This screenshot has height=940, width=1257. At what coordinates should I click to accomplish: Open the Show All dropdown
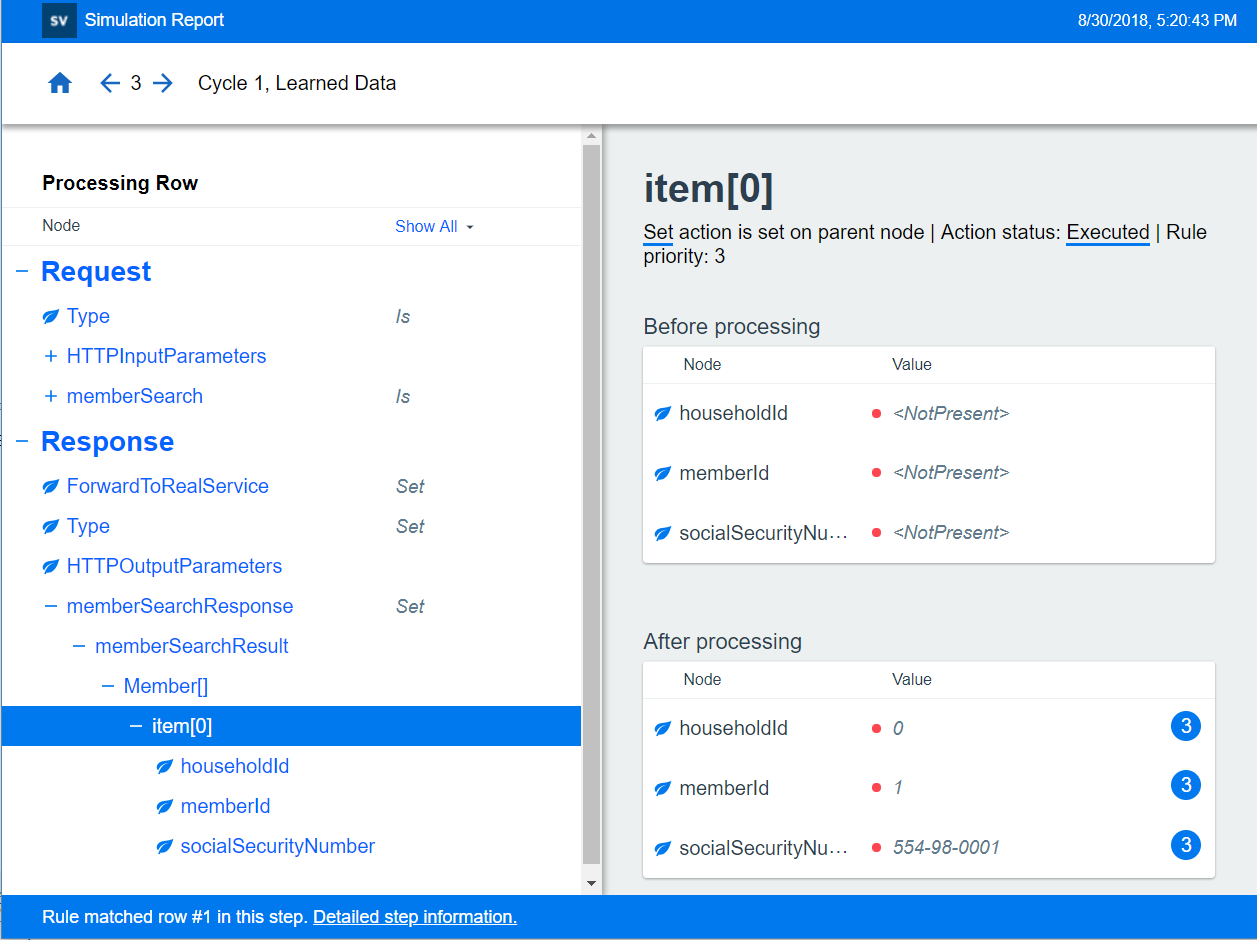coord(434,227)
